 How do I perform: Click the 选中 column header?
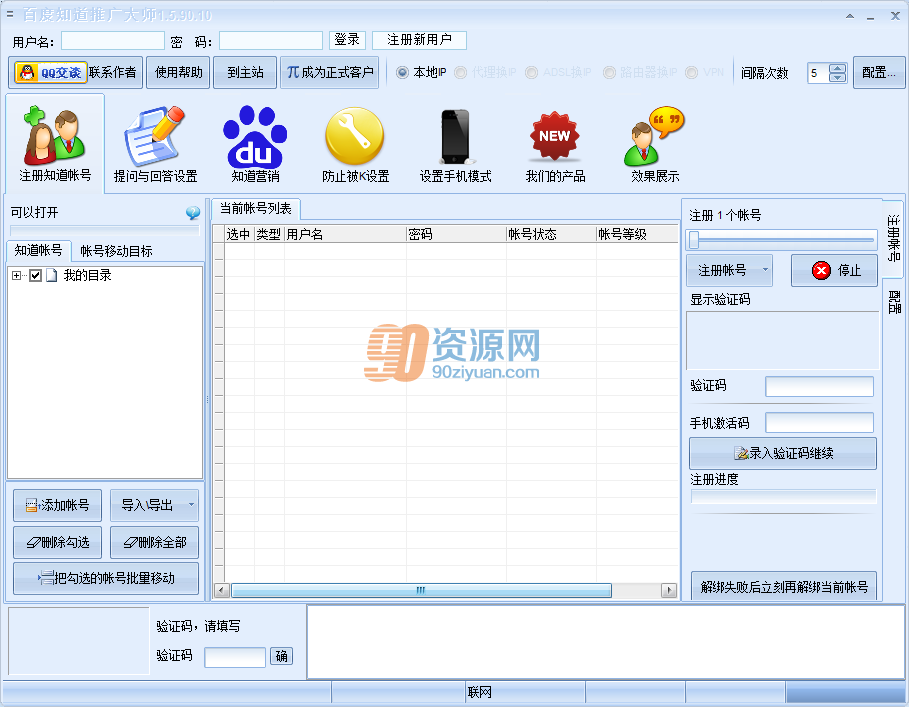239,234
